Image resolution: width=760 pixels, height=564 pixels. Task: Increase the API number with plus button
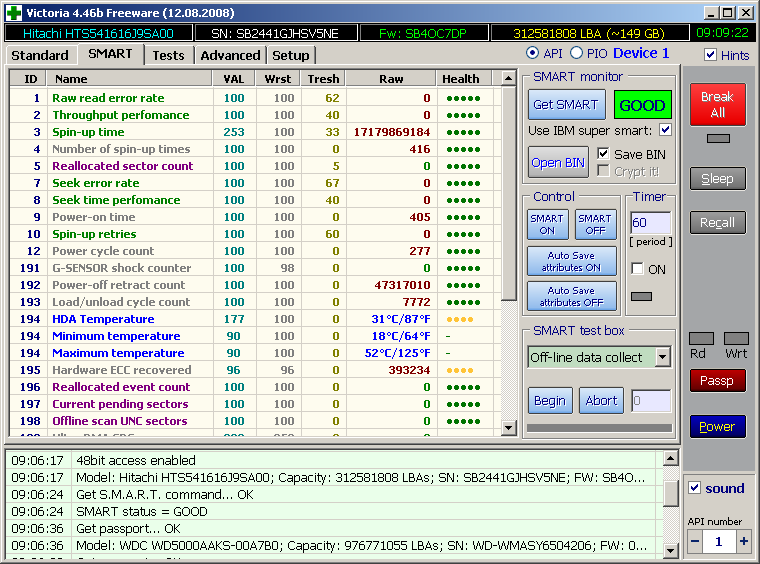click(x=743, y=541)
